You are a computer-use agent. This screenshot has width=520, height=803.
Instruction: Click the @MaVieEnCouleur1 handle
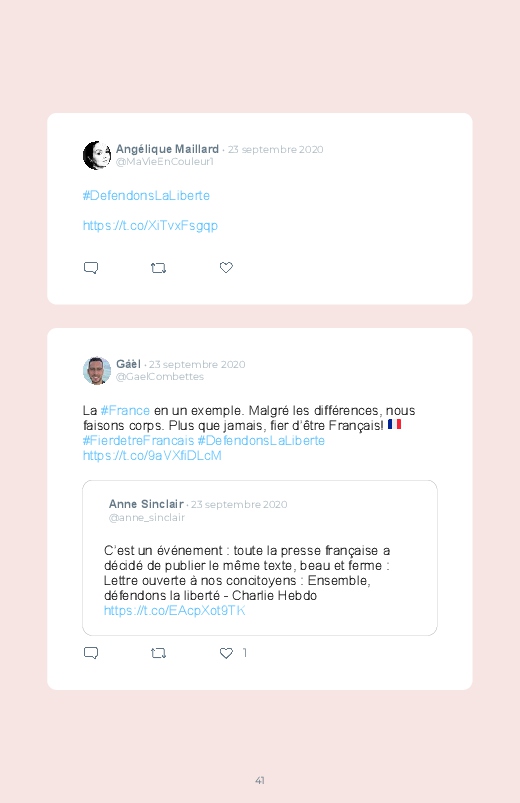164,162
